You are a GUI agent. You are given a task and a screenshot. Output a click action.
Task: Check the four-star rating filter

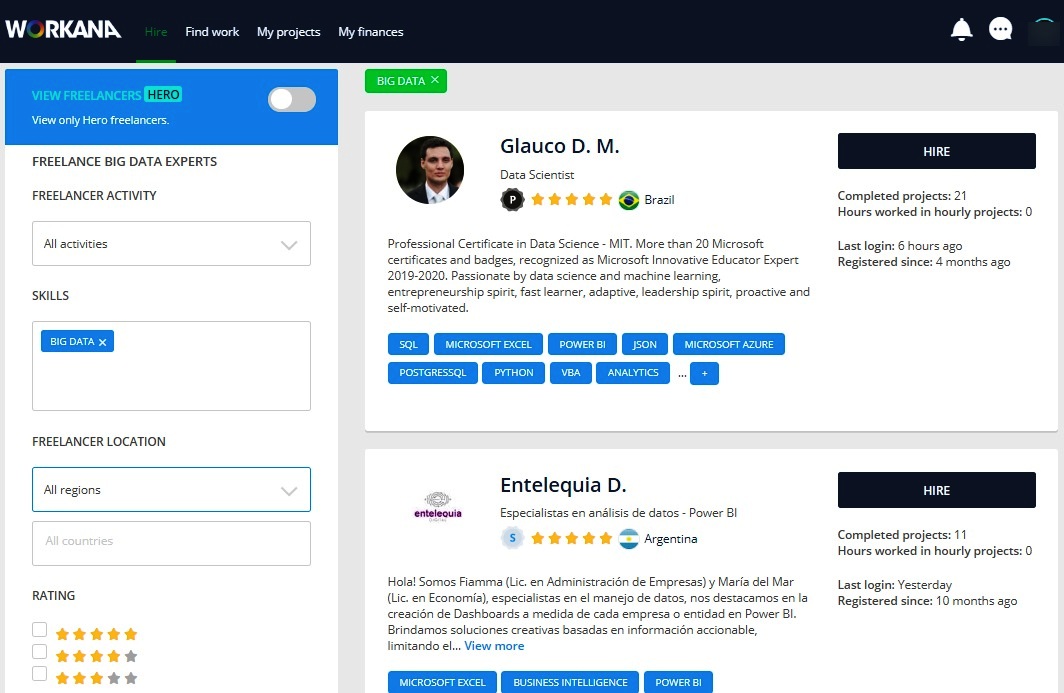40,652
